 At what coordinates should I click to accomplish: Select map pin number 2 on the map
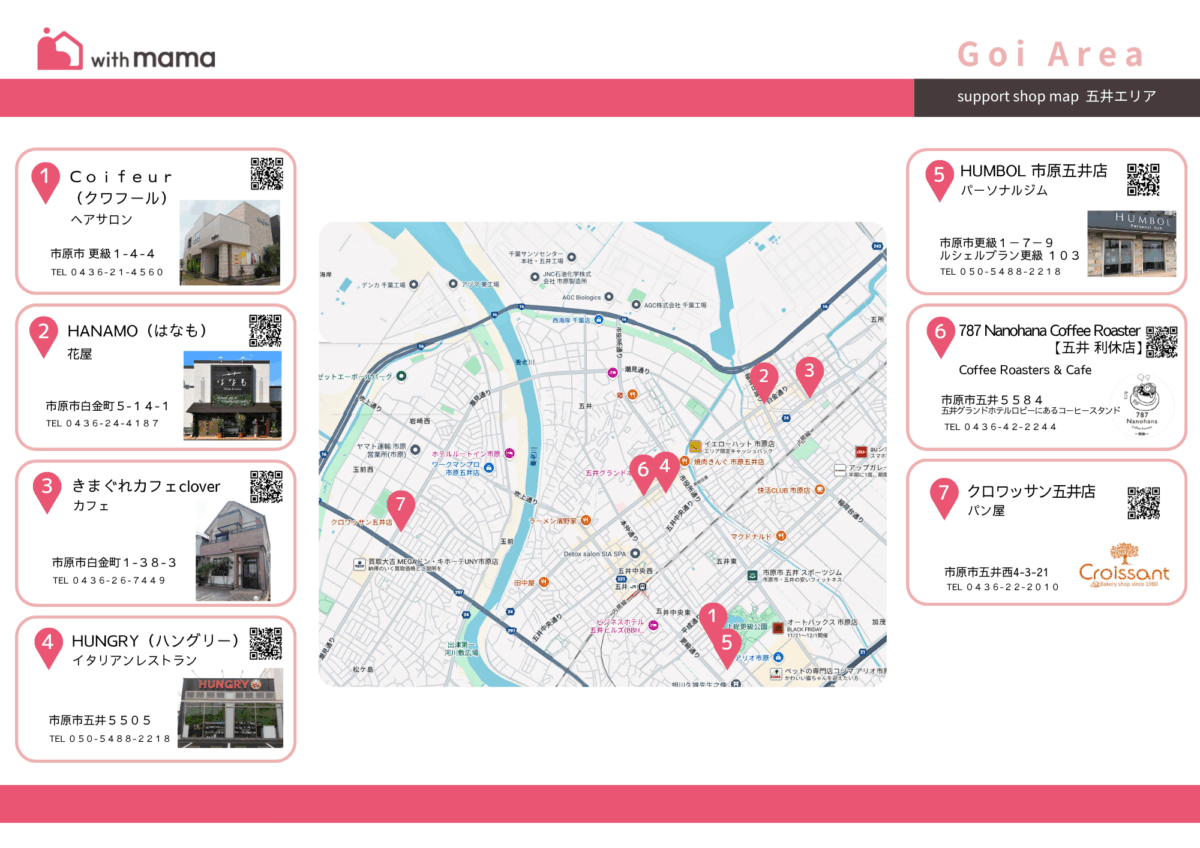(764, 379)
